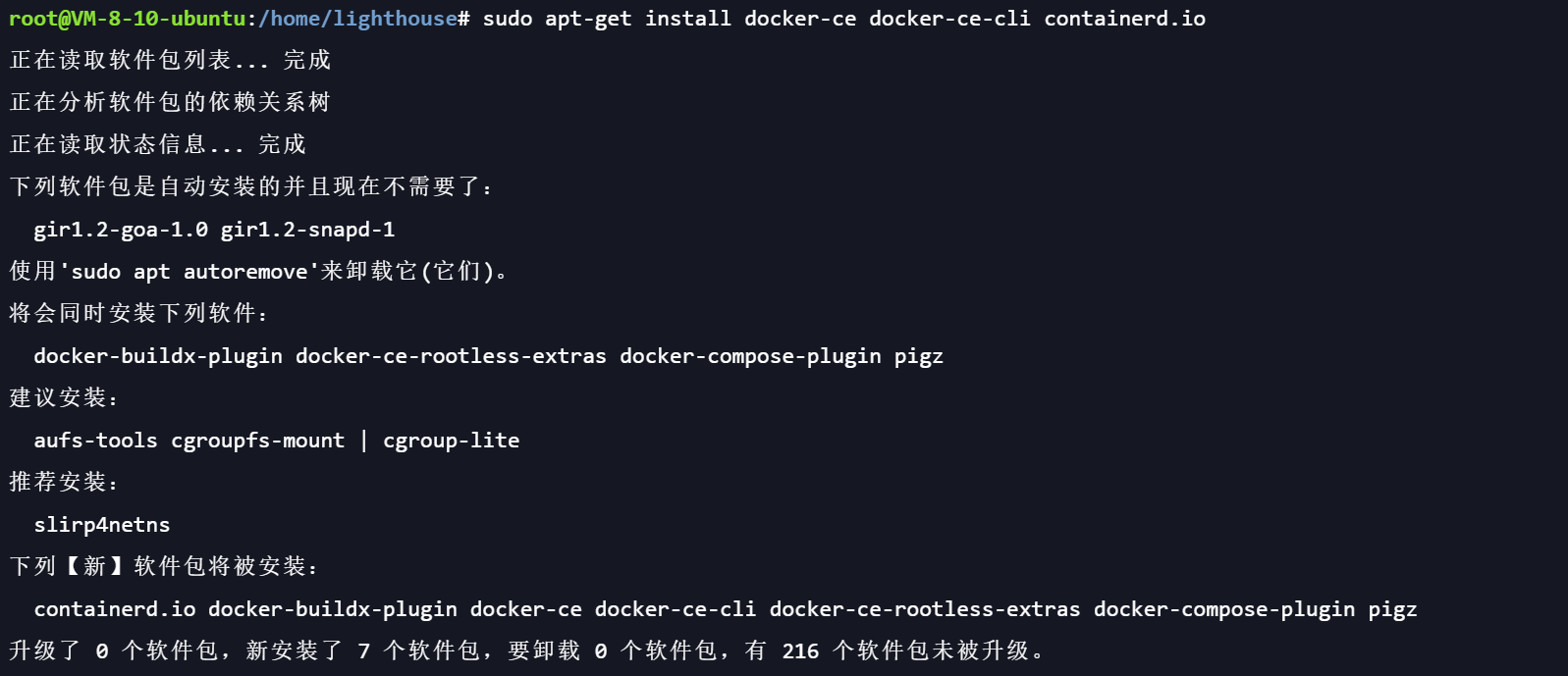The width and height of the screenshot is (1568, 676).
Task: Click the cgroupfs-mount suggested package
Action: pos(258,441)
